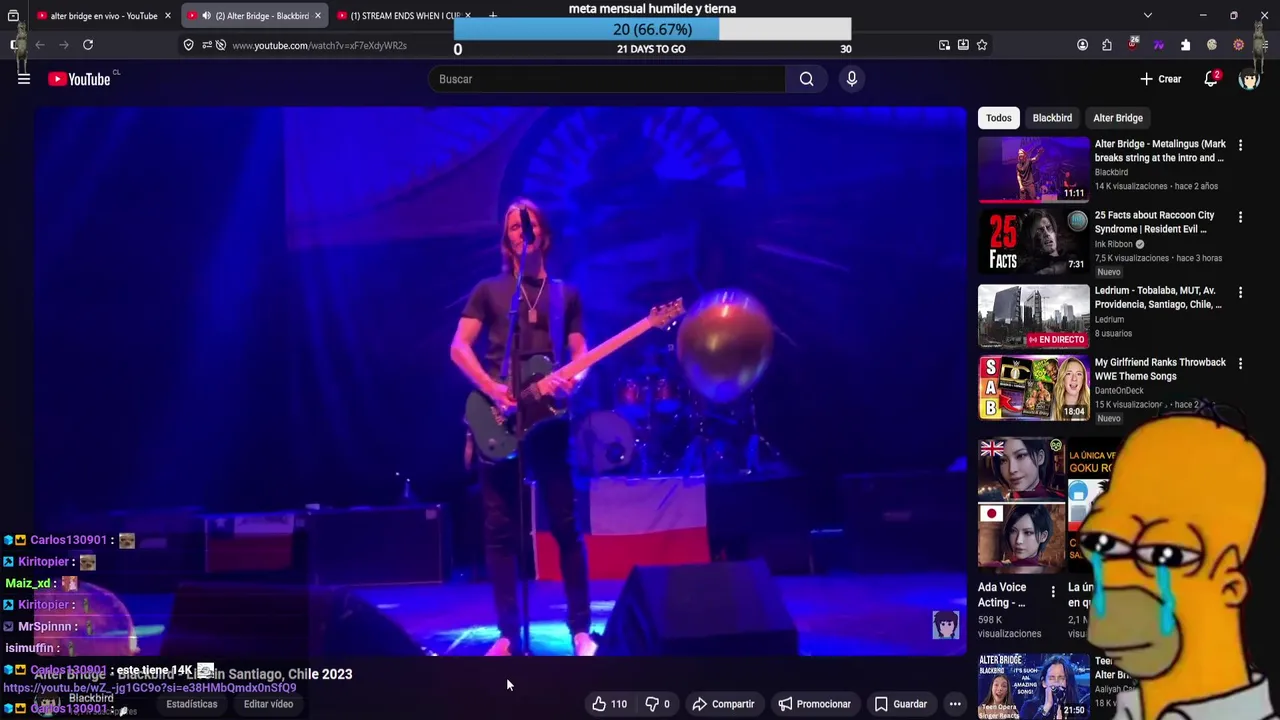Open the orange play-gear extension icon
The height and width of the screenshot is (720, 1280).
click(x=1238, y=45)
